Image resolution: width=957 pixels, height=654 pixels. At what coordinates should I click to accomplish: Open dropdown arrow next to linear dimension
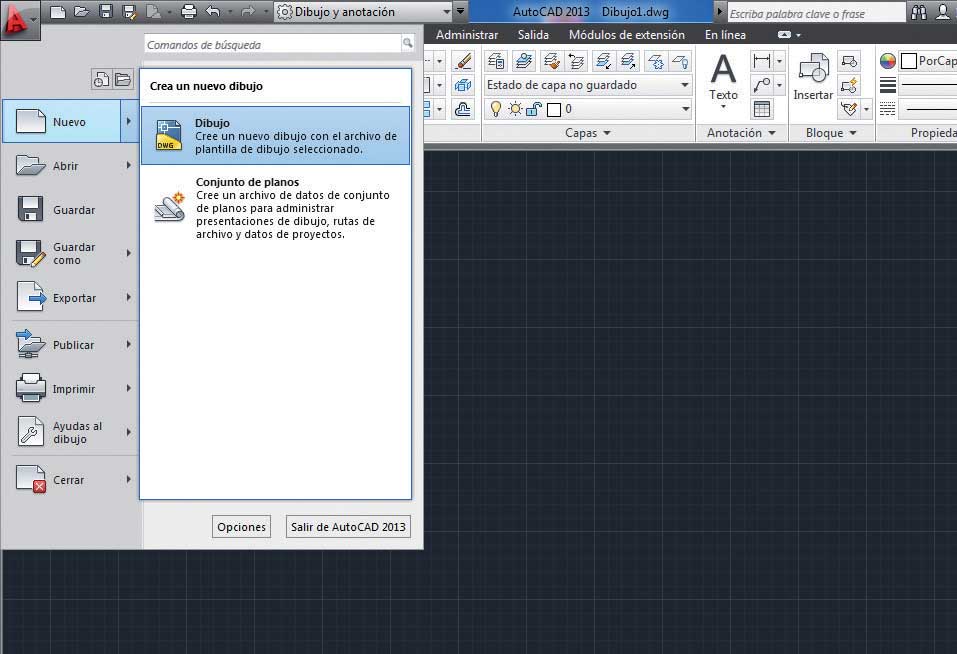coord(779,60)
